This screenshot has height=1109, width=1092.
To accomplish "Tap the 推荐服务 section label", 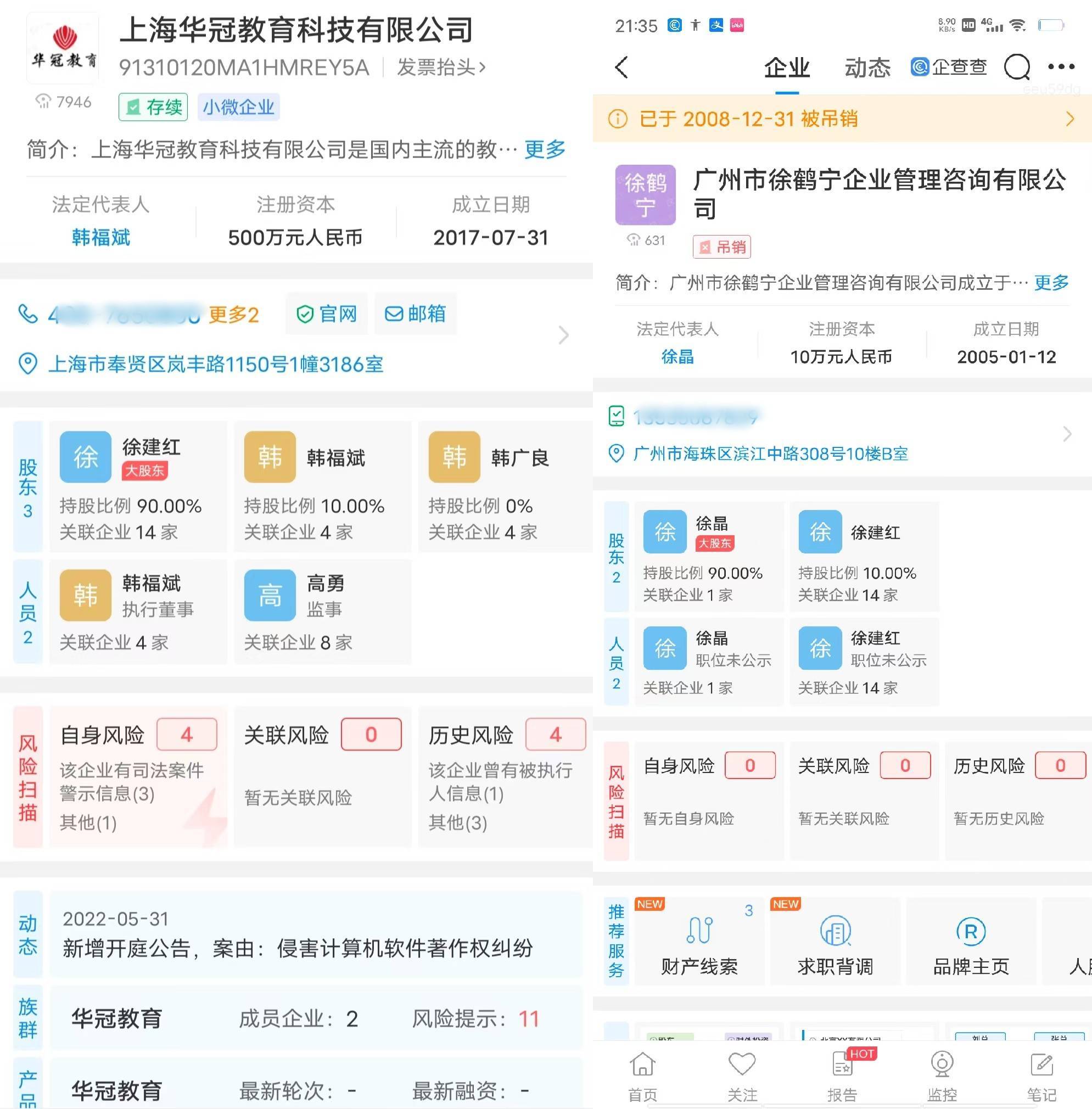I will (x=617, y=942).
